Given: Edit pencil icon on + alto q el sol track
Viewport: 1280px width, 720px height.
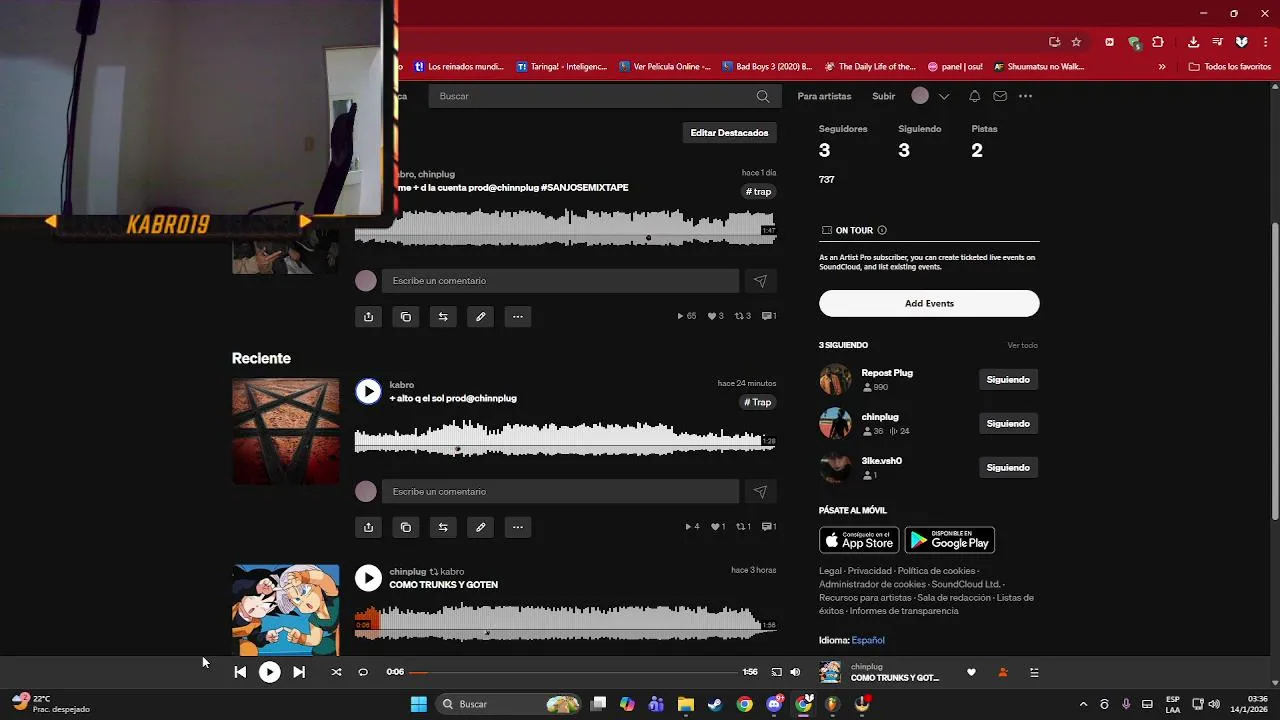Looking at the screenshot, I should pyautogui.click(x=480, y=527).
